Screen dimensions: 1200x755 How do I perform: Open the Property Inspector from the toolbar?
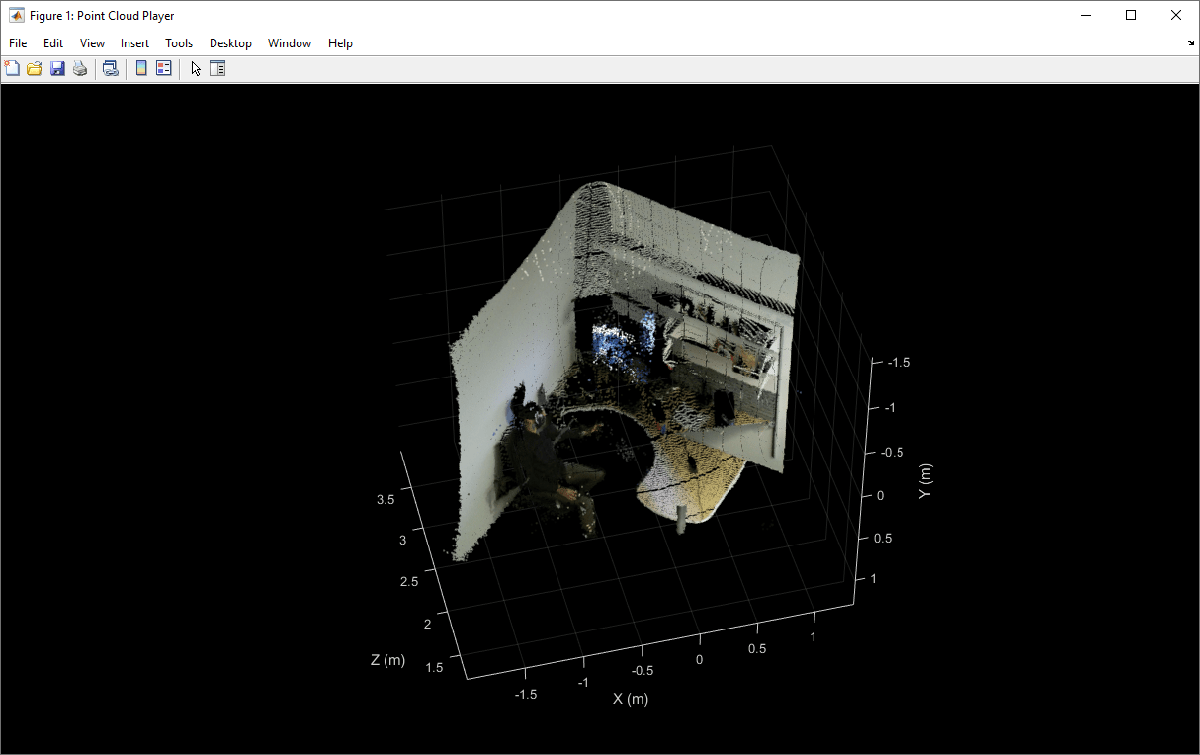pos(217,68)
